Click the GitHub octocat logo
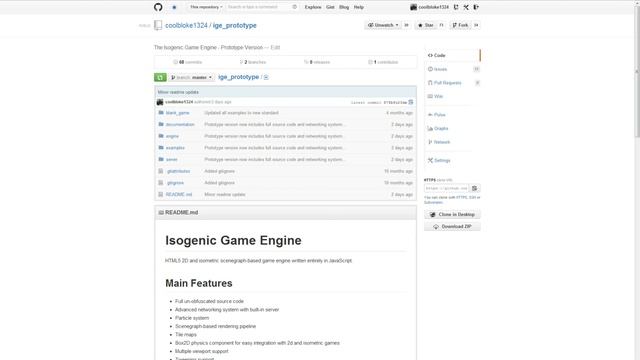 (x=158, y=7)
